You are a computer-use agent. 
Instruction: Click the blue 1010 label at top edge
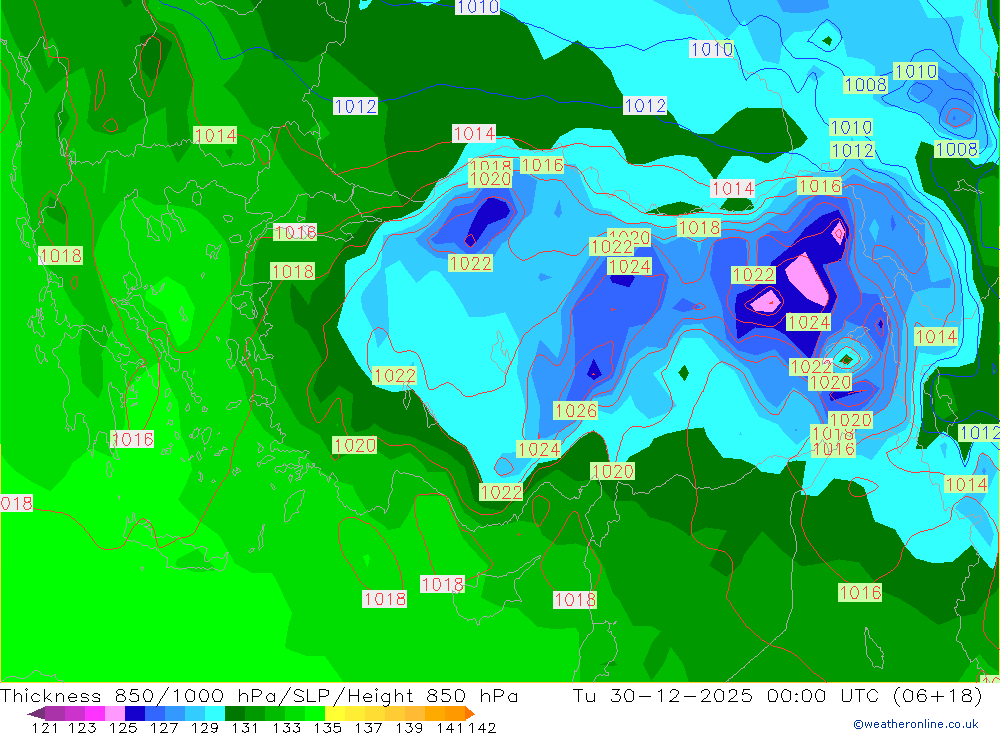[x=477, y=7]
